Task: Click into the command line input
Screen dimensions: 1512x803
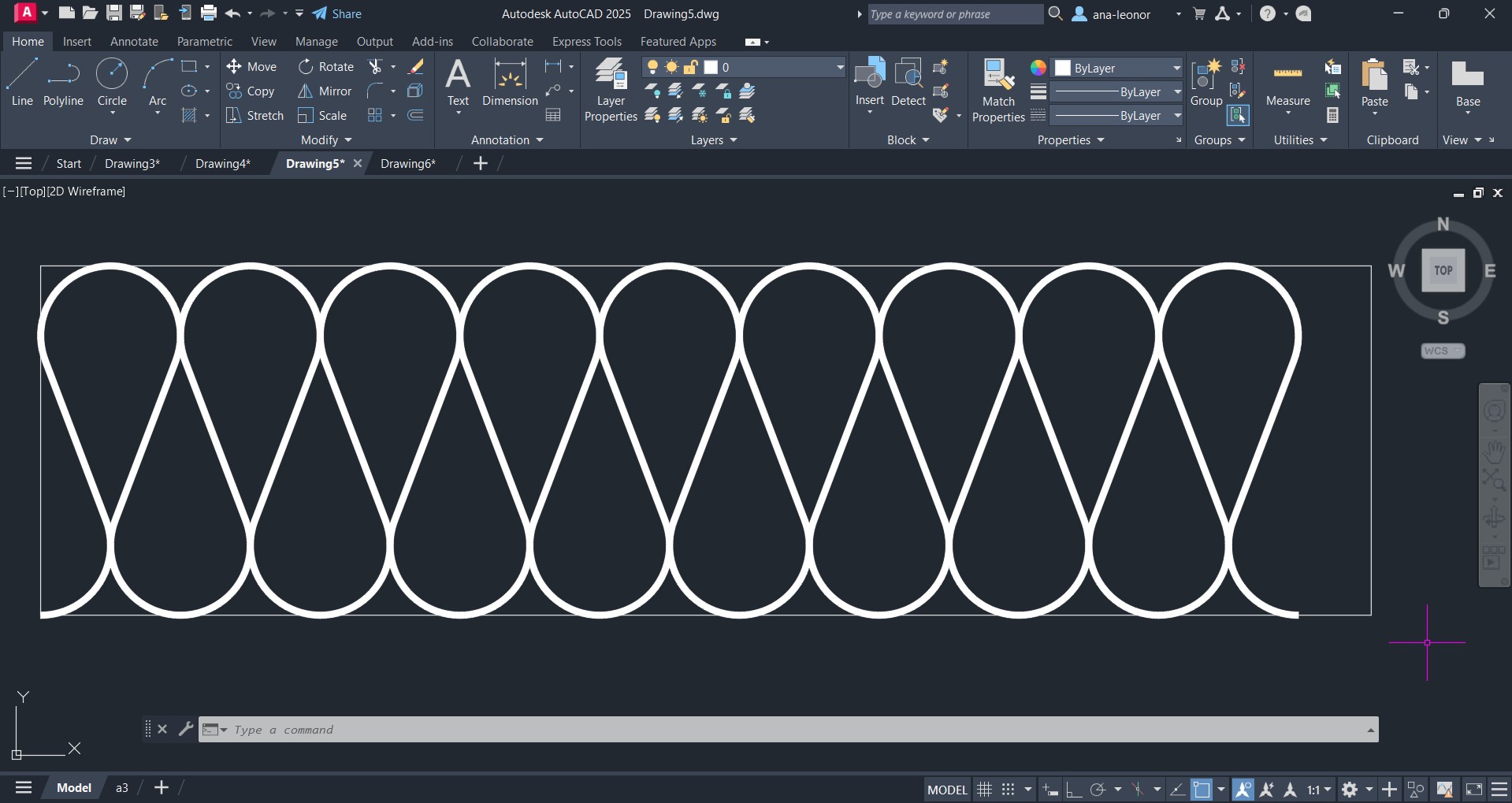Action: [788, 730]
